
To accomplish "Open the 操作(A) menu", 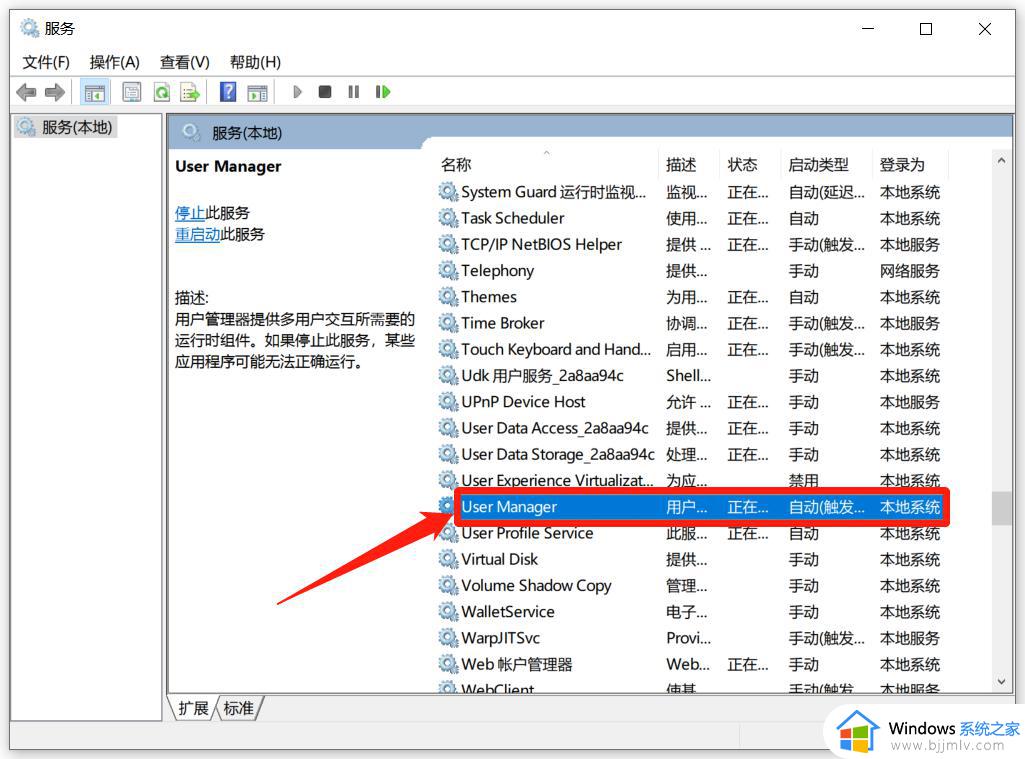I will click(x=114, y=62).
